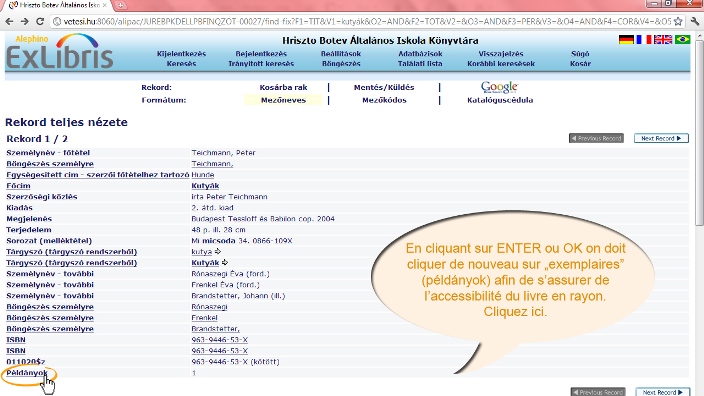The height and width of the screenshot is (396, 704).
Task: Open Adatbázisok in the top menu
Action: click(x=420, y=54)
